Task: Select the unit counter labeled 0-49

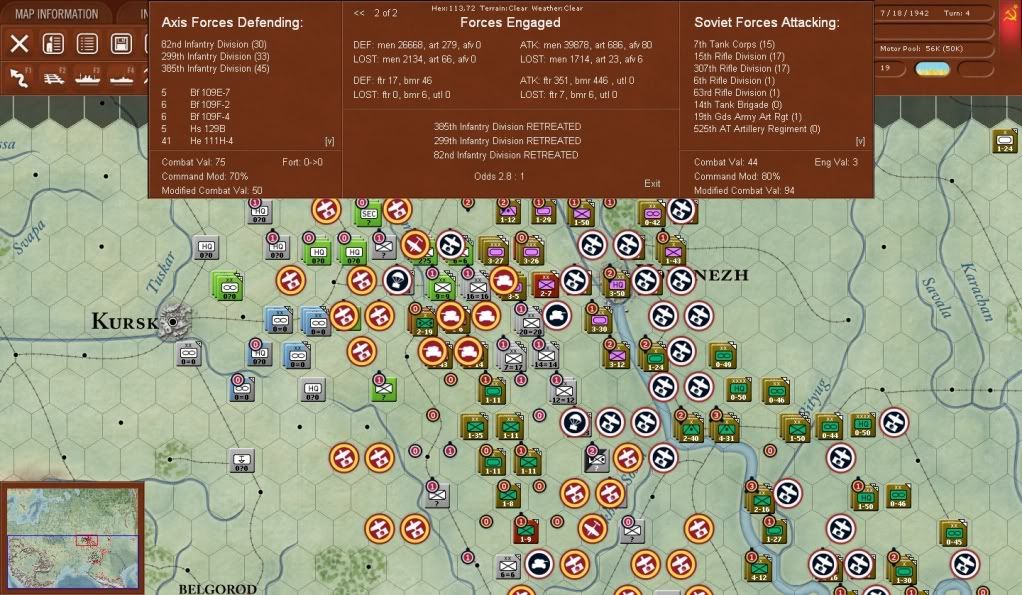Action: coord(723,356)
